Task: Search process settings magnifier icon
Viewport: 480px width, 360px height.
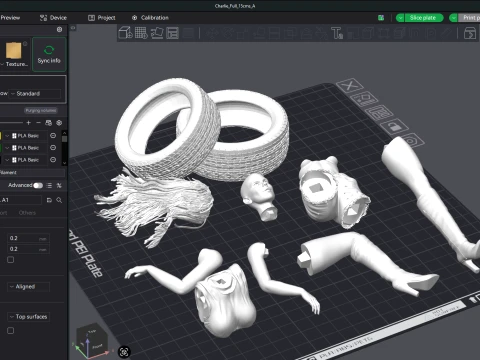Action: [x=59, y=200]
